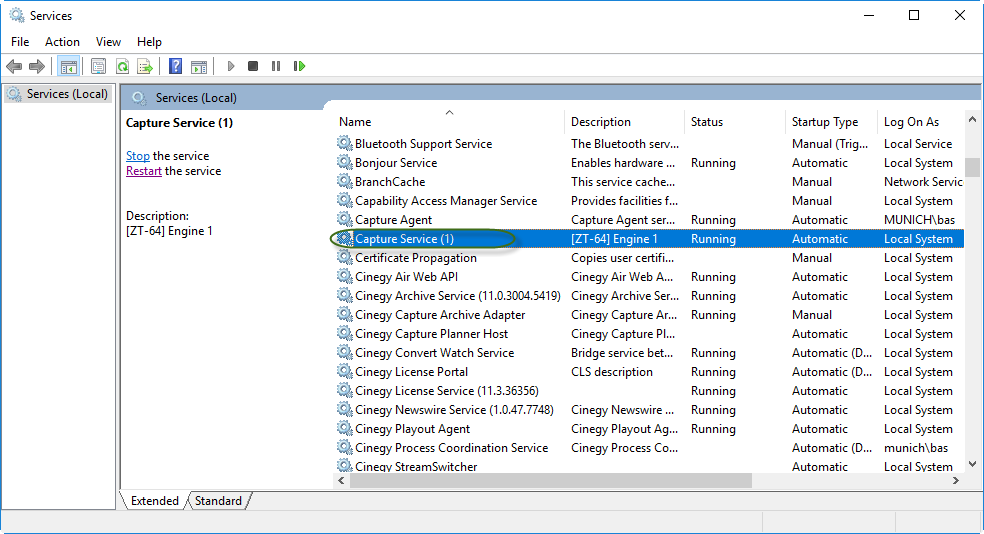Viewport: 984px width, 534px height.
Task: Select Cinegy Capture Planner Host row
Action: (x=649, y=334)
